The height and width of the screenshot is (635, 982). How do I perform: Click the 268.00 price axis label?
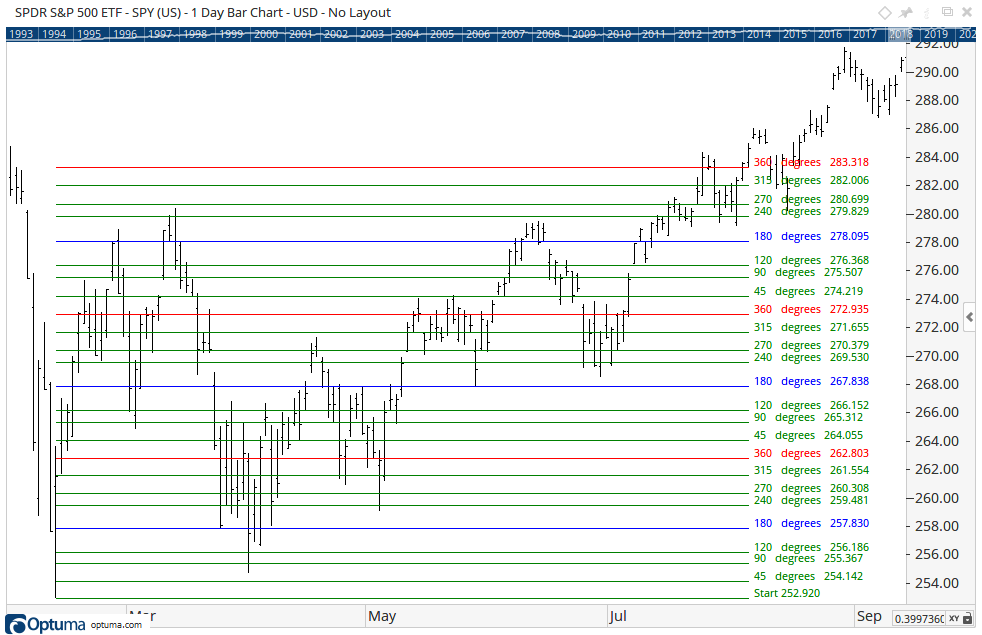(937, 384)
